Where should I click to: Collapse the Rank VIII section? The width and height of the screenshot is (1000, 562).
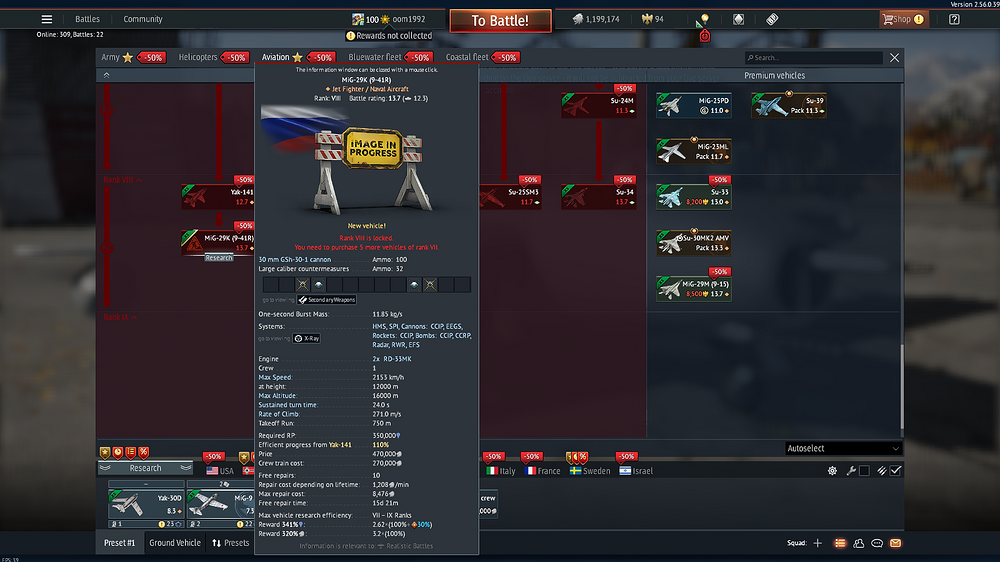tap(122, 180)
